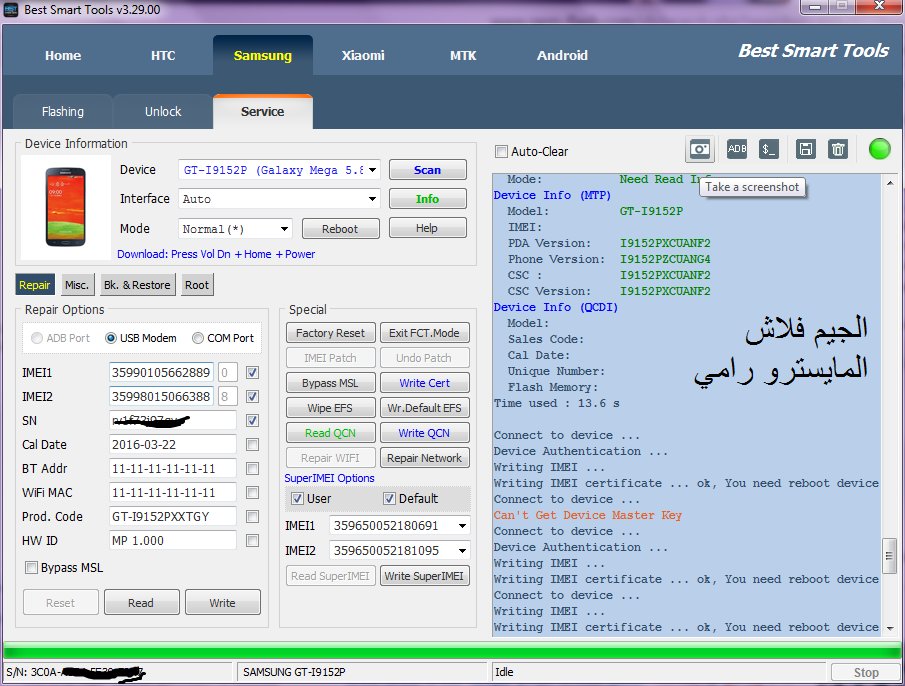Click the Wr.Default EFS button

point(424,408)
